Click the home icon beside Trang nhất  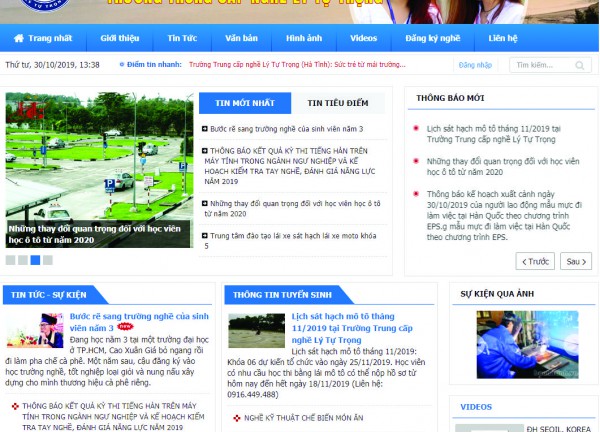tap(19, 38)
